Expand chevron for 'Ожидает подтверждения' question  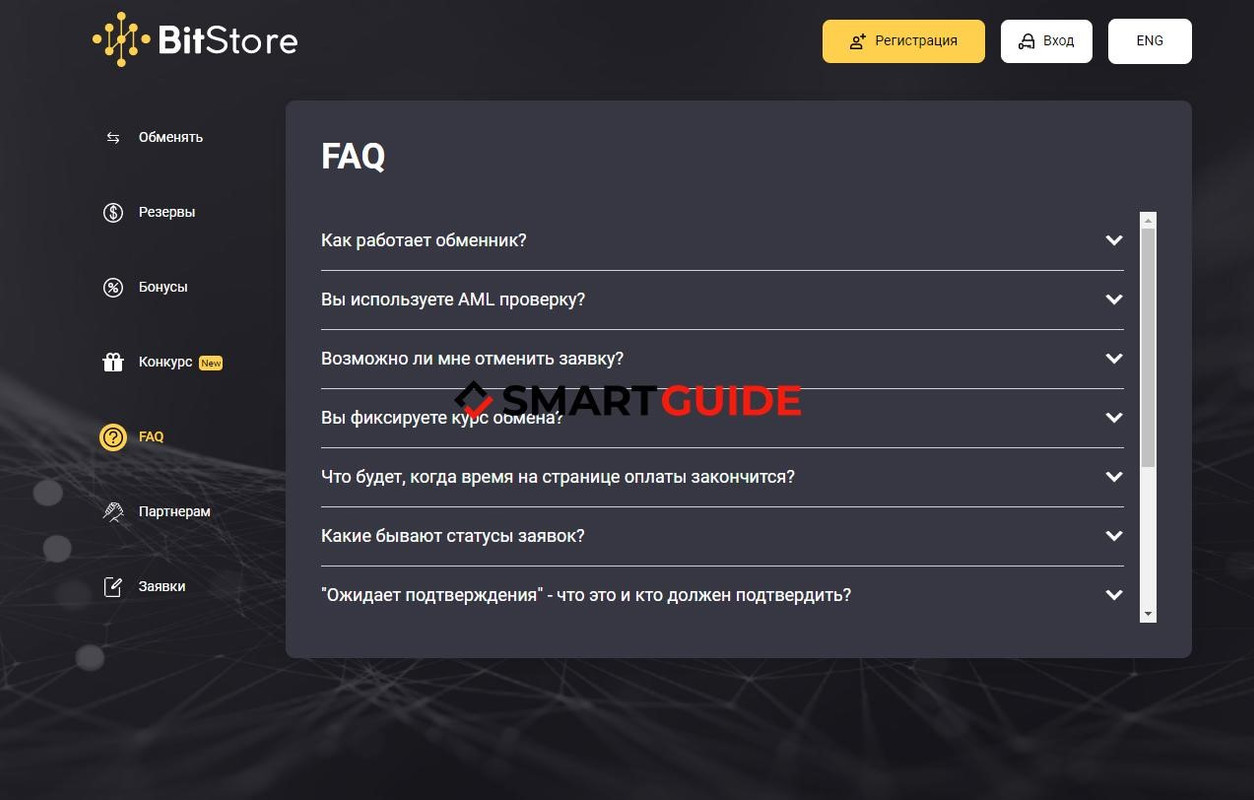click(x=1114, y=595)
